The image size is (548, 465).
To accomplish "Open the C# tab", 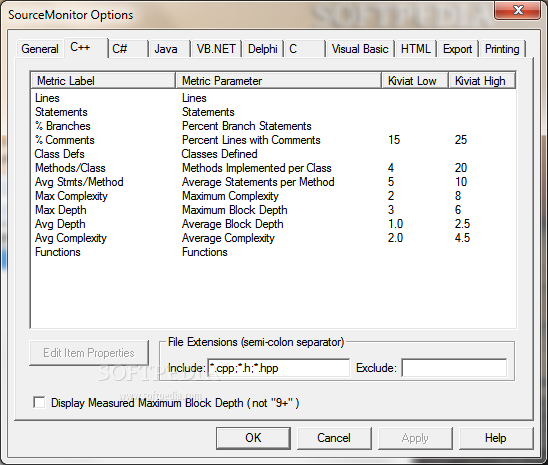I will point(128,49).
